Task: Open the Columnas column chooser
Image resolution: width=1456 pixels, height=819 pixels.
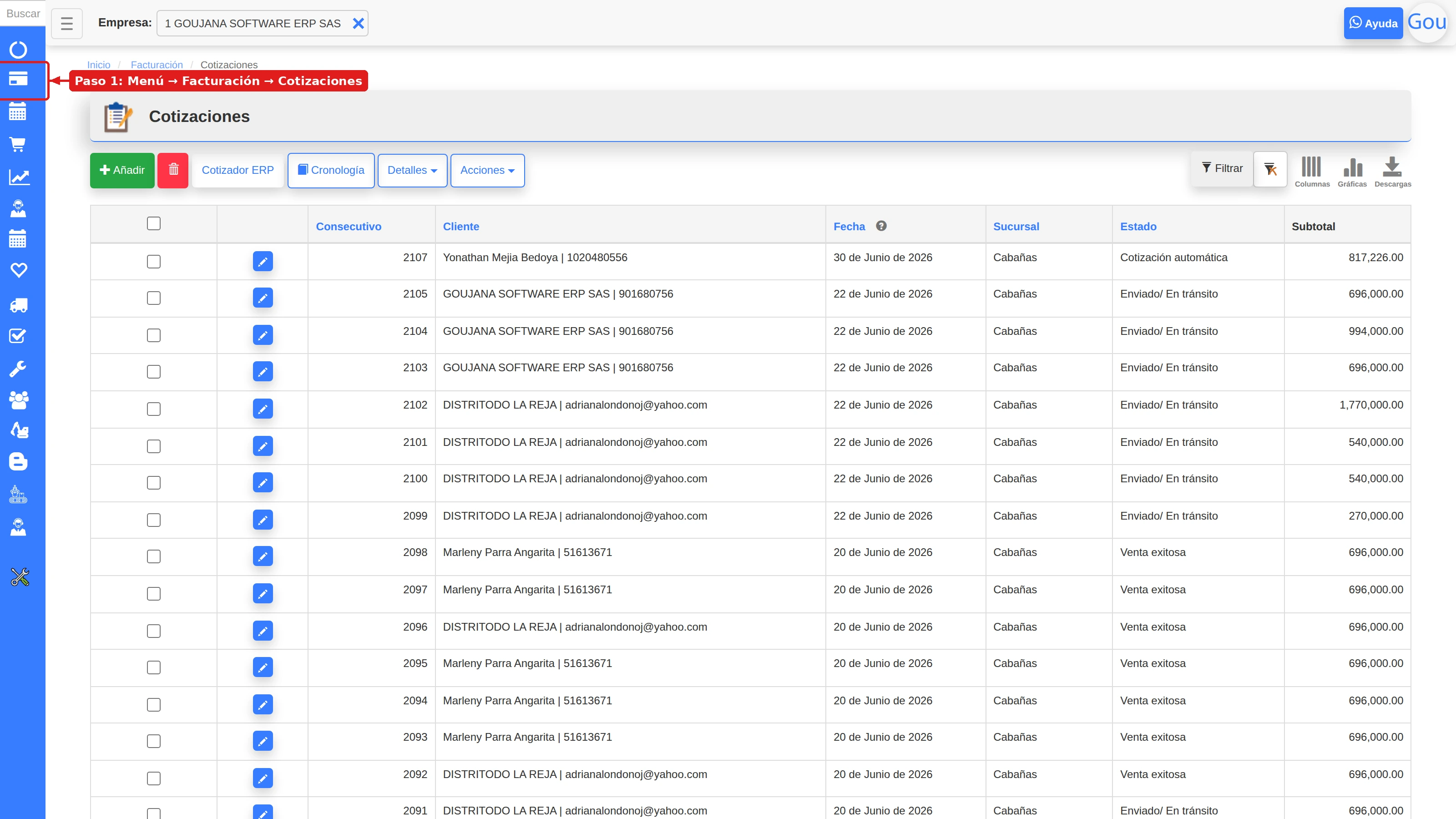Action: [1312, 172]
